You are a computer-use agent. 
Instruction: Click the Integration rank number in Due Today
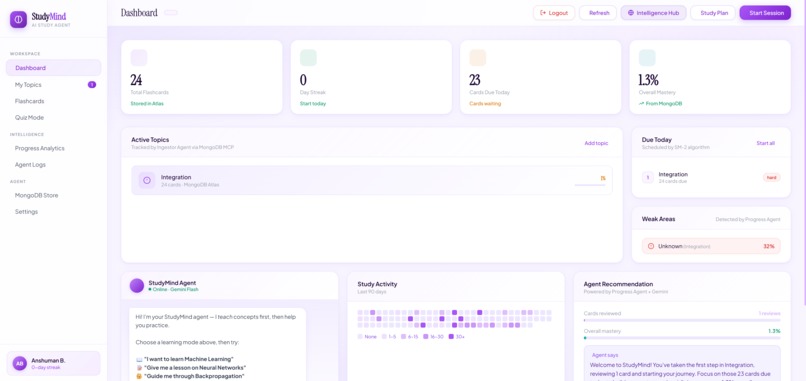click(648, 177)
